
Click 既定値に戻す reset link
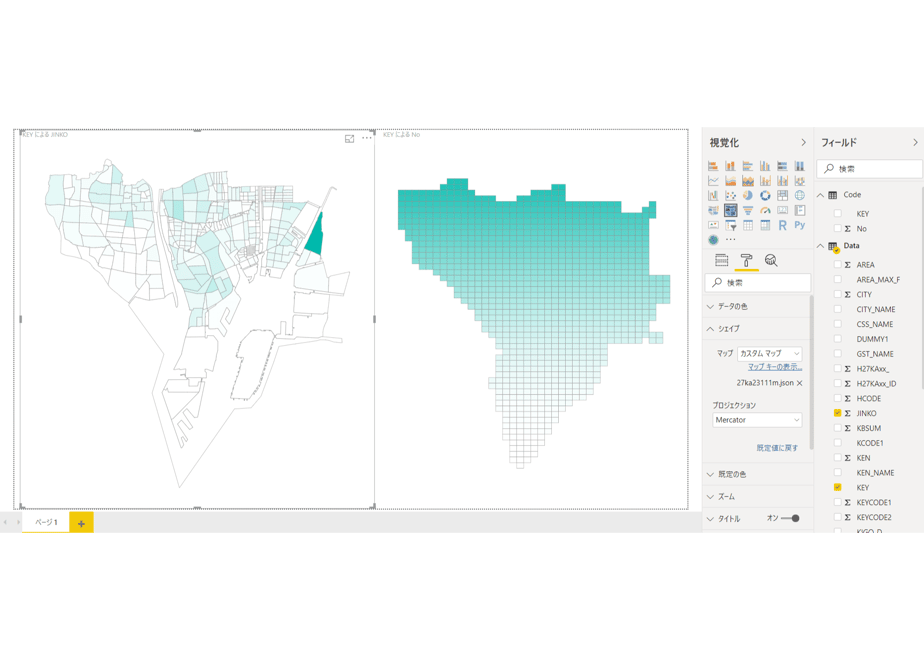coord(777,448)
